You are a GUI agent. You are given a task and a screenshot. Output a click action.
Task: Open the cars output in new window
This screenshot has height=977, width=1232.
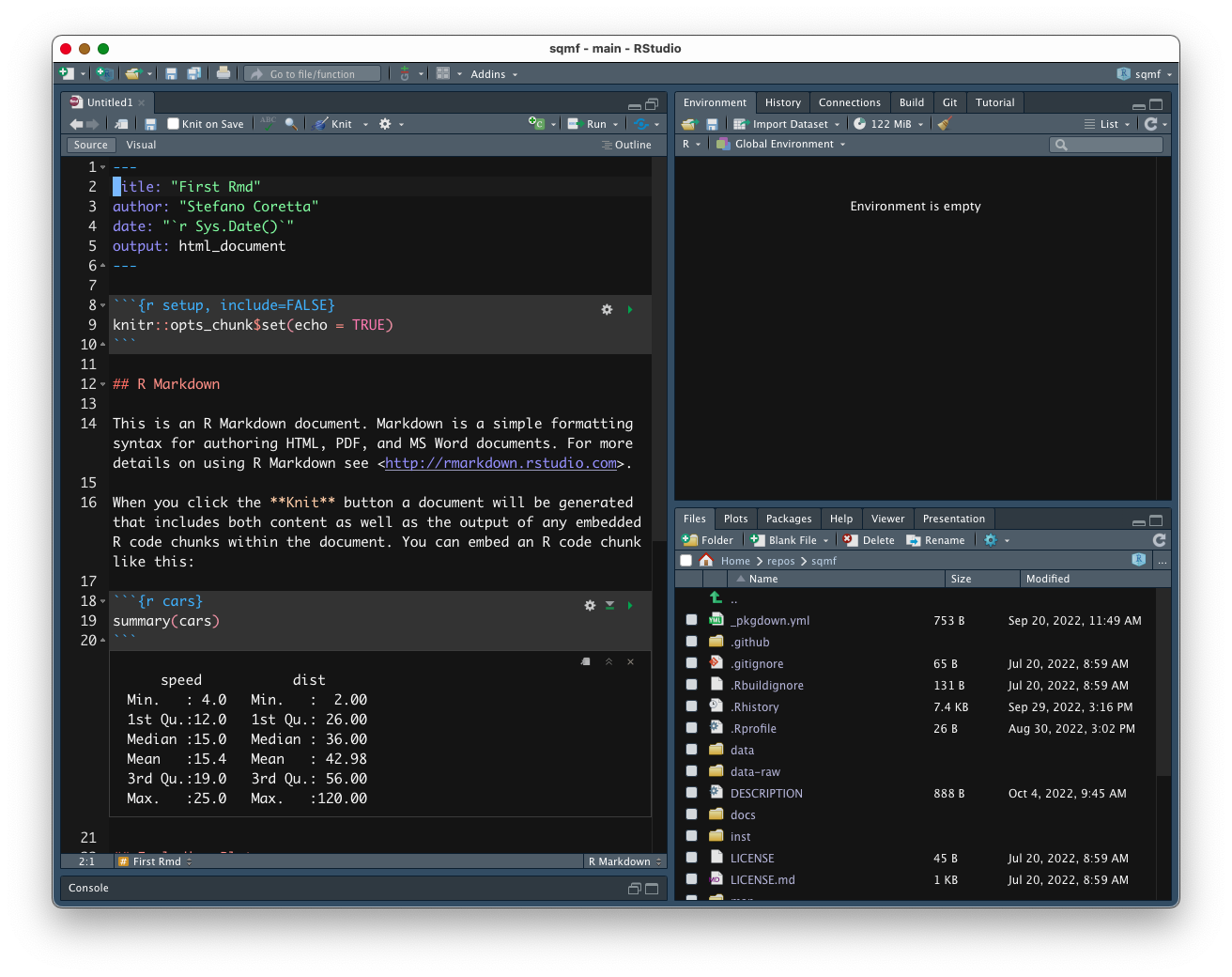pyautogui.click(x=586, y=661)
